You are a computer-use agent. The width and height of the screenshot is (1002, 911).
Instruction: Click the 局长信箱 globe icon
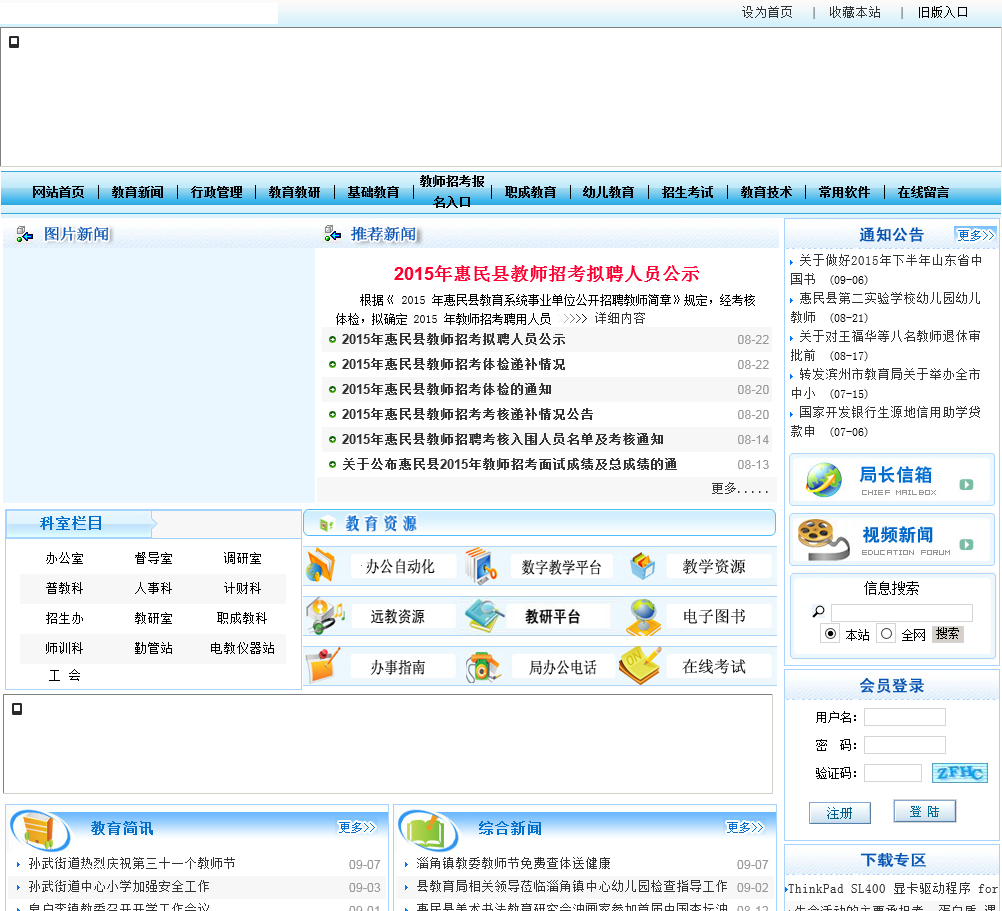(823, 480)
